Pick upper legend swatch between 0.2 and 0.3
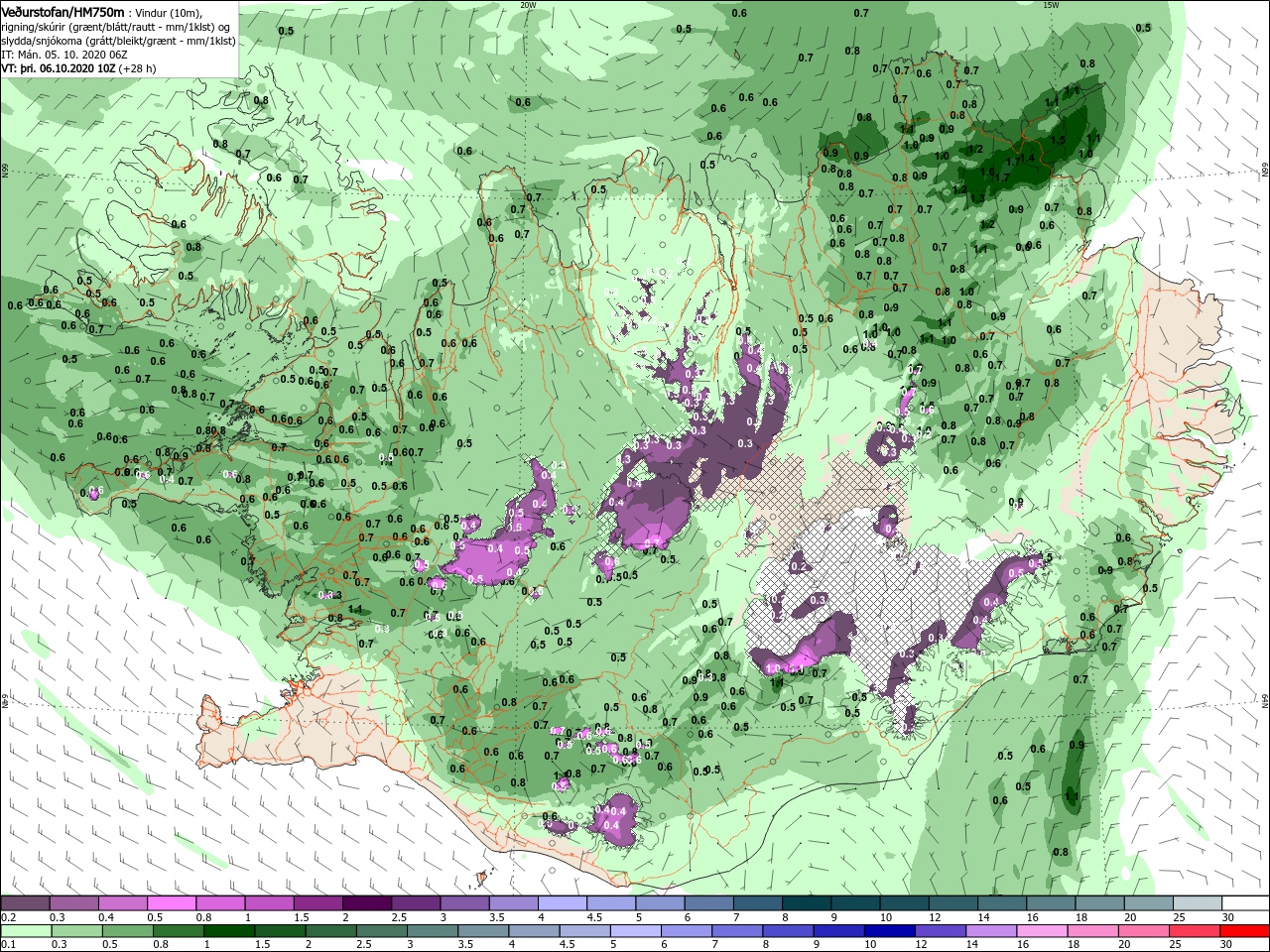 26,903
